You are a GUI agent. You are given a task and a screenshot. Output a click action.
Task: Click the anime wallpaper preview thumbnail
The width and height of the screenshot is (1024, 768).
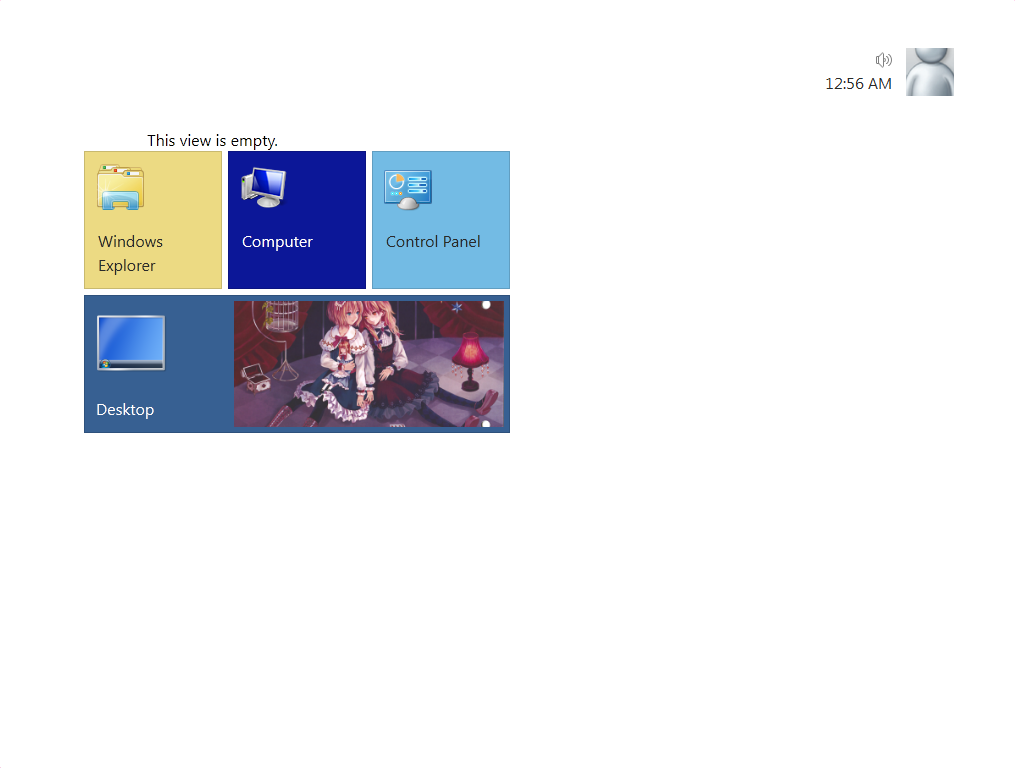pyautogui.click(x=369, y=364)
